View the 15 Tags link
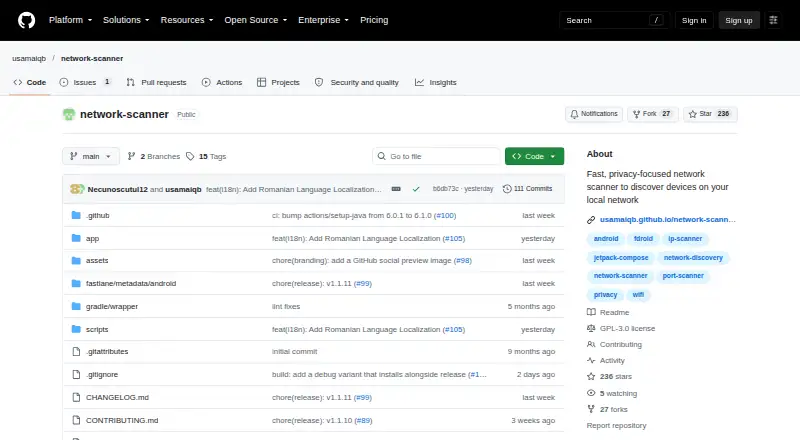 click(x=206, y=156)
